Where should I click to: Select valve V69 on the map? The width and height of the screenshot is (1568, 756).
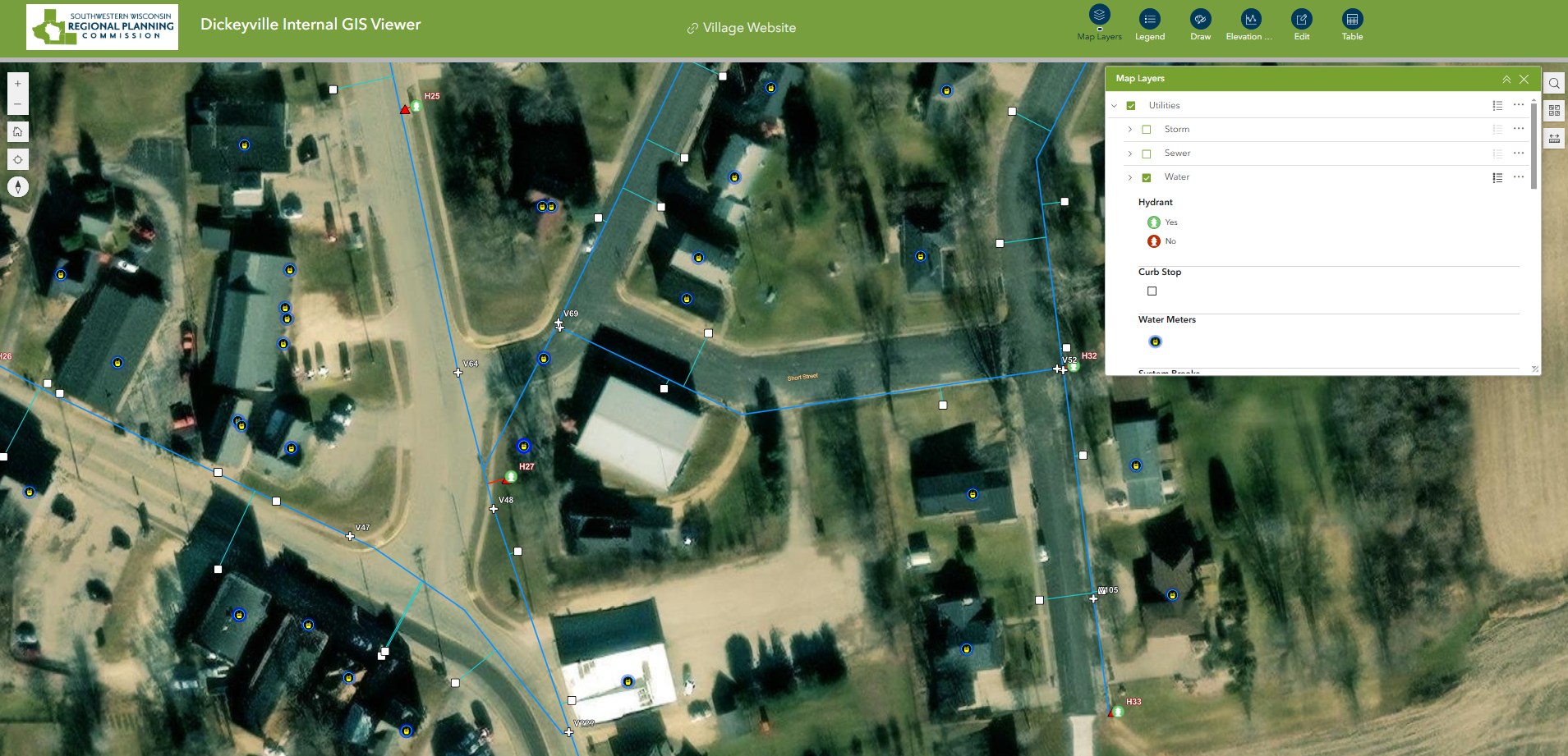point(559,325)
